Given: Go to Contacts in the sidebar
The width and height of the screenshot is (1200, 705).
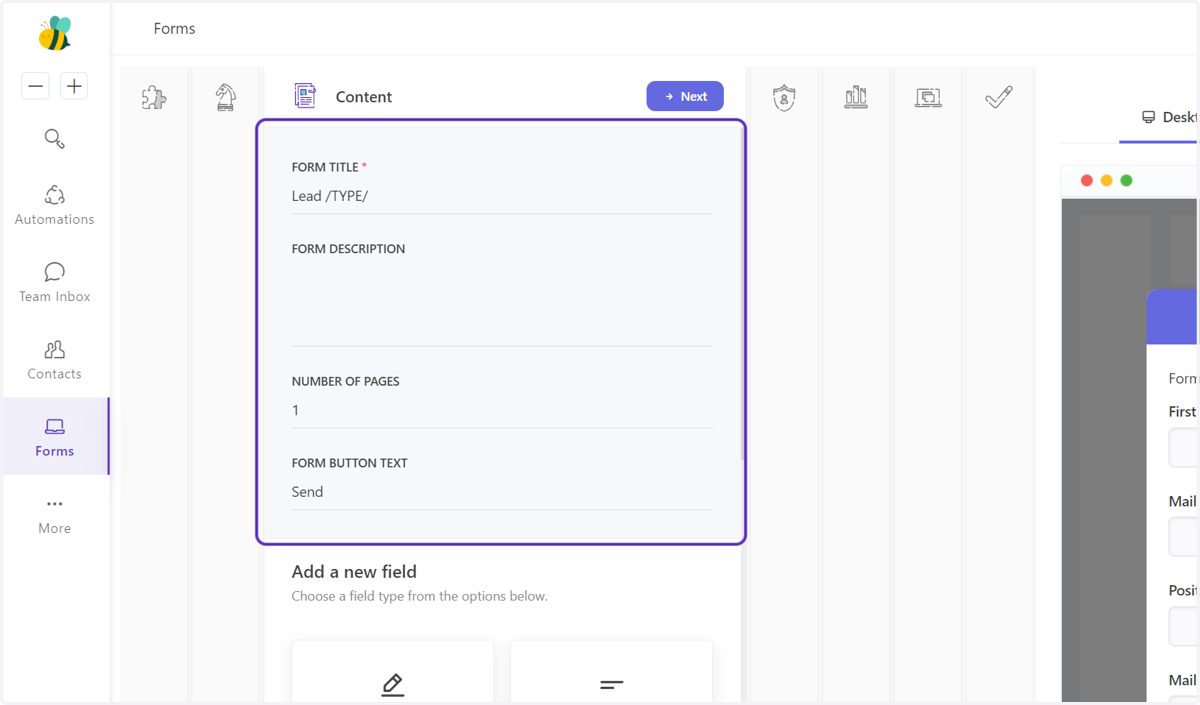Looking at the screenshot, I should coord(55,360).
